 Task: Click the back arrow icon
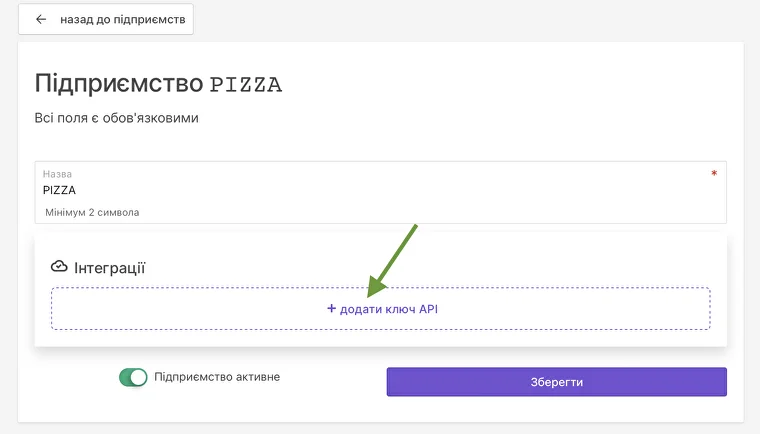[41, 19]
